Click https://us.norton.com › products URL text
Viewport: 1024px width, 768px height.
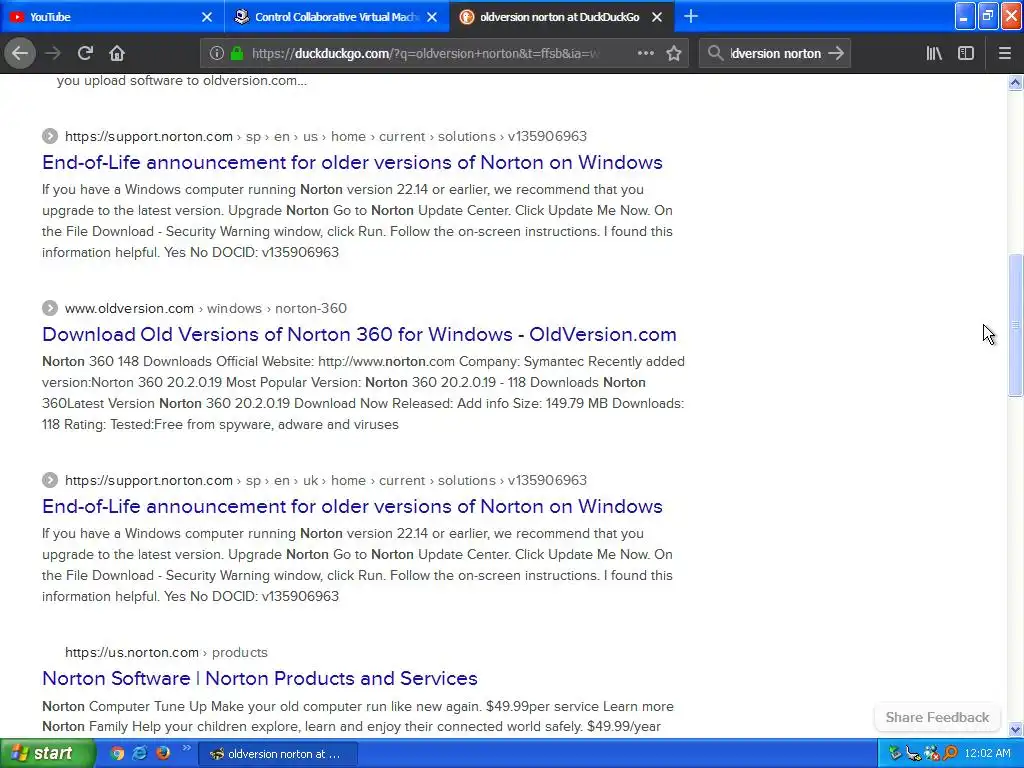166,652
